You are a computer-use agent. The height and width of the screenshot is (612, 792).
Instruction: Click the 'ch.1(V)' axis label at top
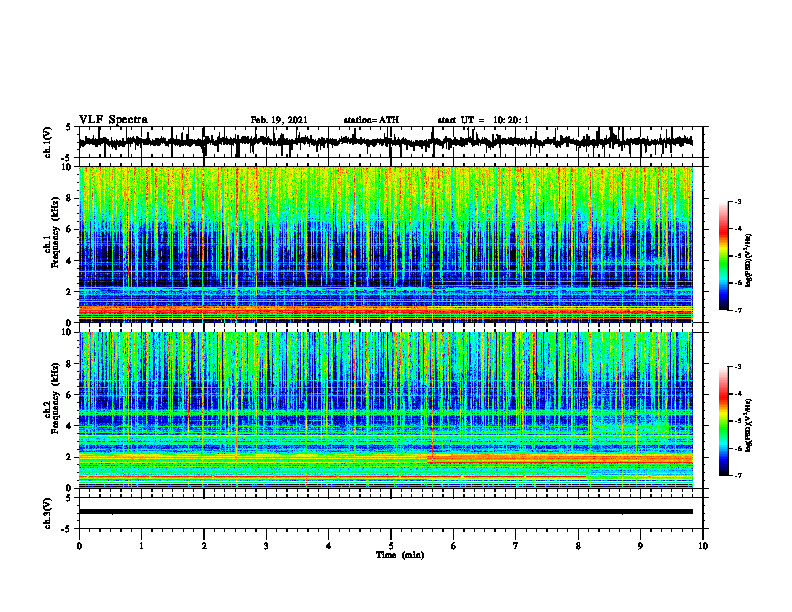pyautogui.click(x=48, y=142)
